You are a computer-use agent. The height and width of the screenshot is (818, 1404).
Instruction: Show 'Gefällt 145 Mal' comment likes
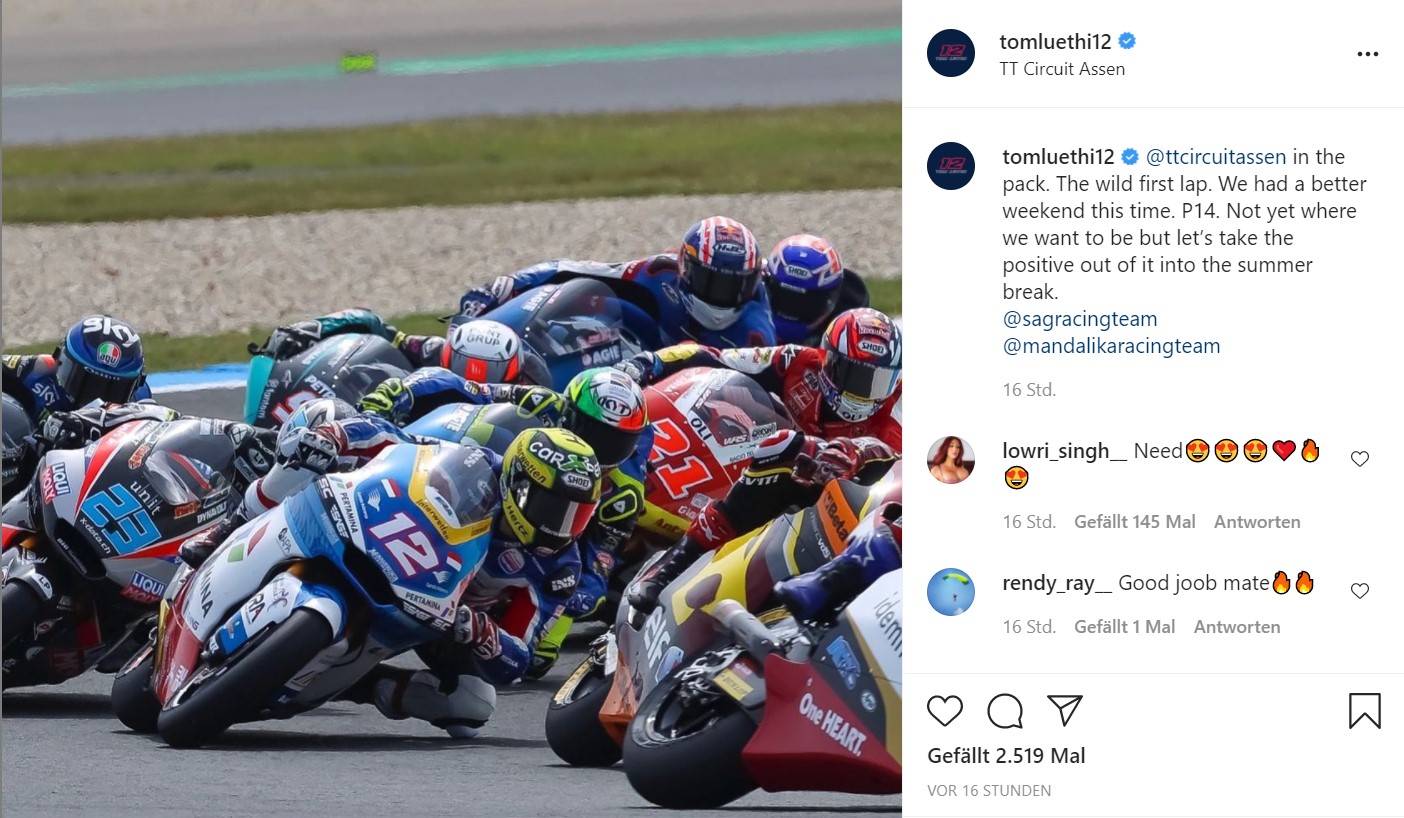(x=1134, y=522)
